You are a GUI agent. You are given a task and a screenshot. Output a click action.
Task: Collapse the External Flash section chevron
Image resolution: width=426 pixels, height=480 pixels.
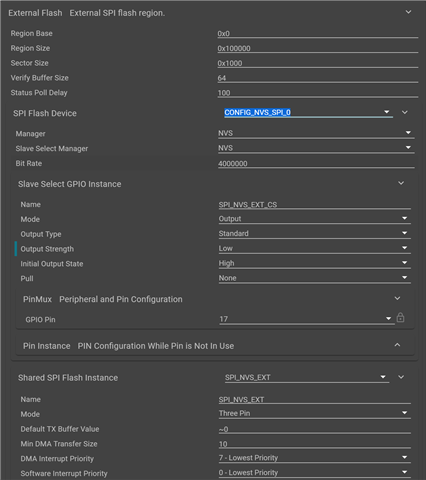pyautogui.click(x=408, y=12)
